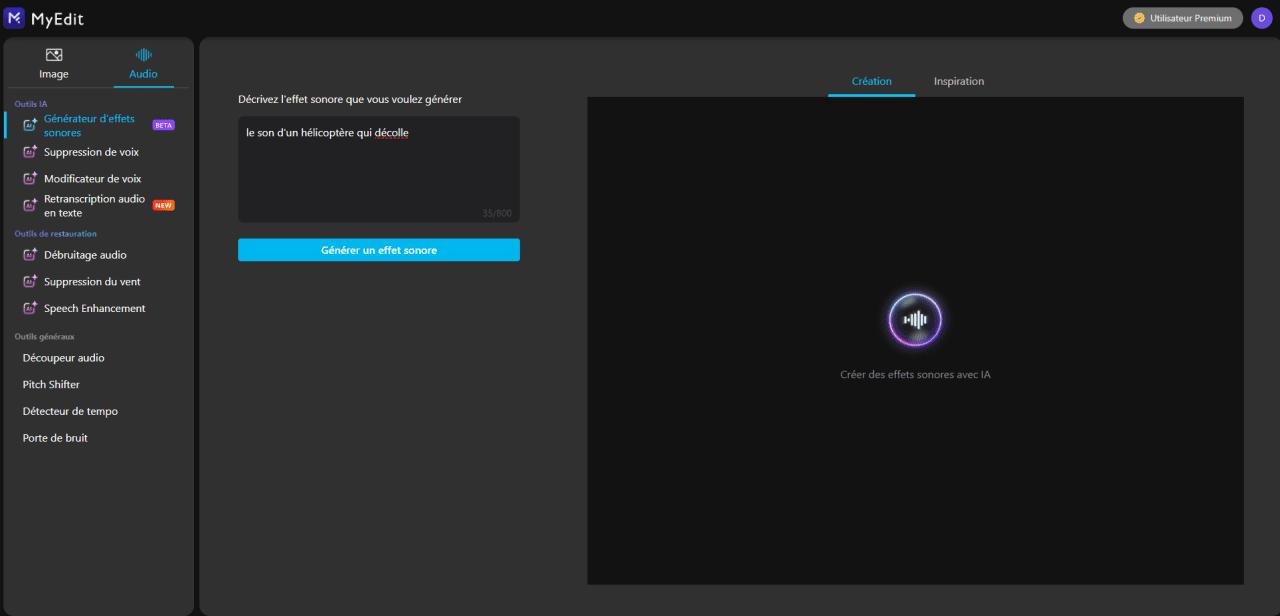Image resolution: width=1280 pixels, height=616 pixels.
Task: Click the Générateur d'effets sonores AI icon
Action: pyautogui.click(x=30, y=125)
